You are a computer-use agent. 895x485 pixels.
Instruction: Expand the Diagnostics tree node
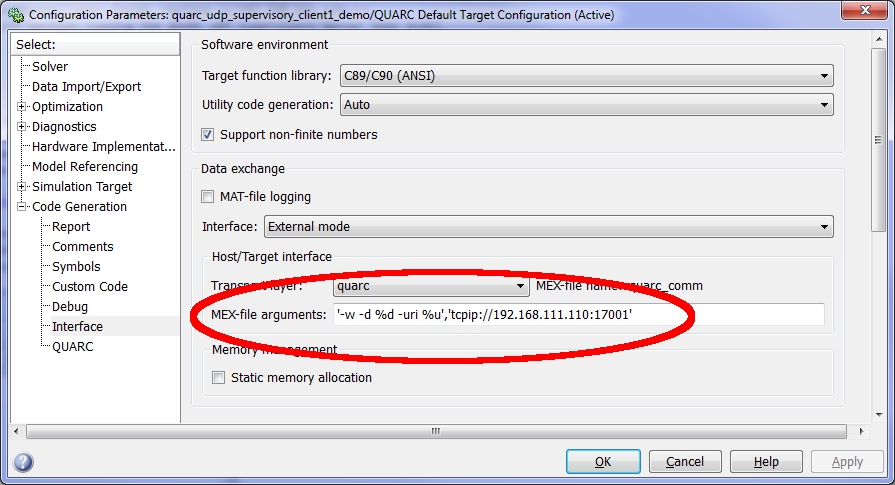pos(22,127)
